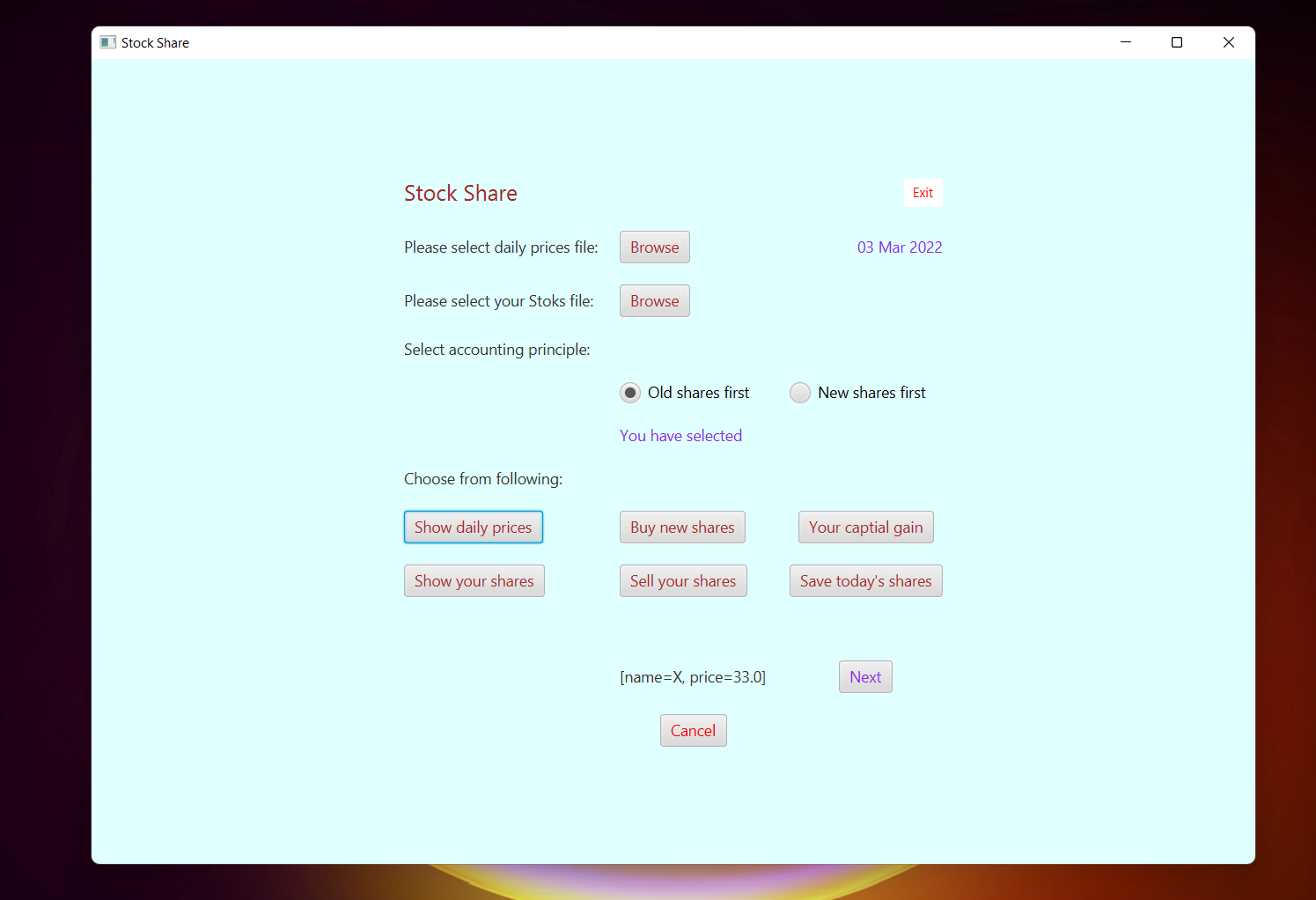The width and height of the screenshot is (1316, 900).
Task: Open Your captial gain
Action: click(x=865, y=527)
